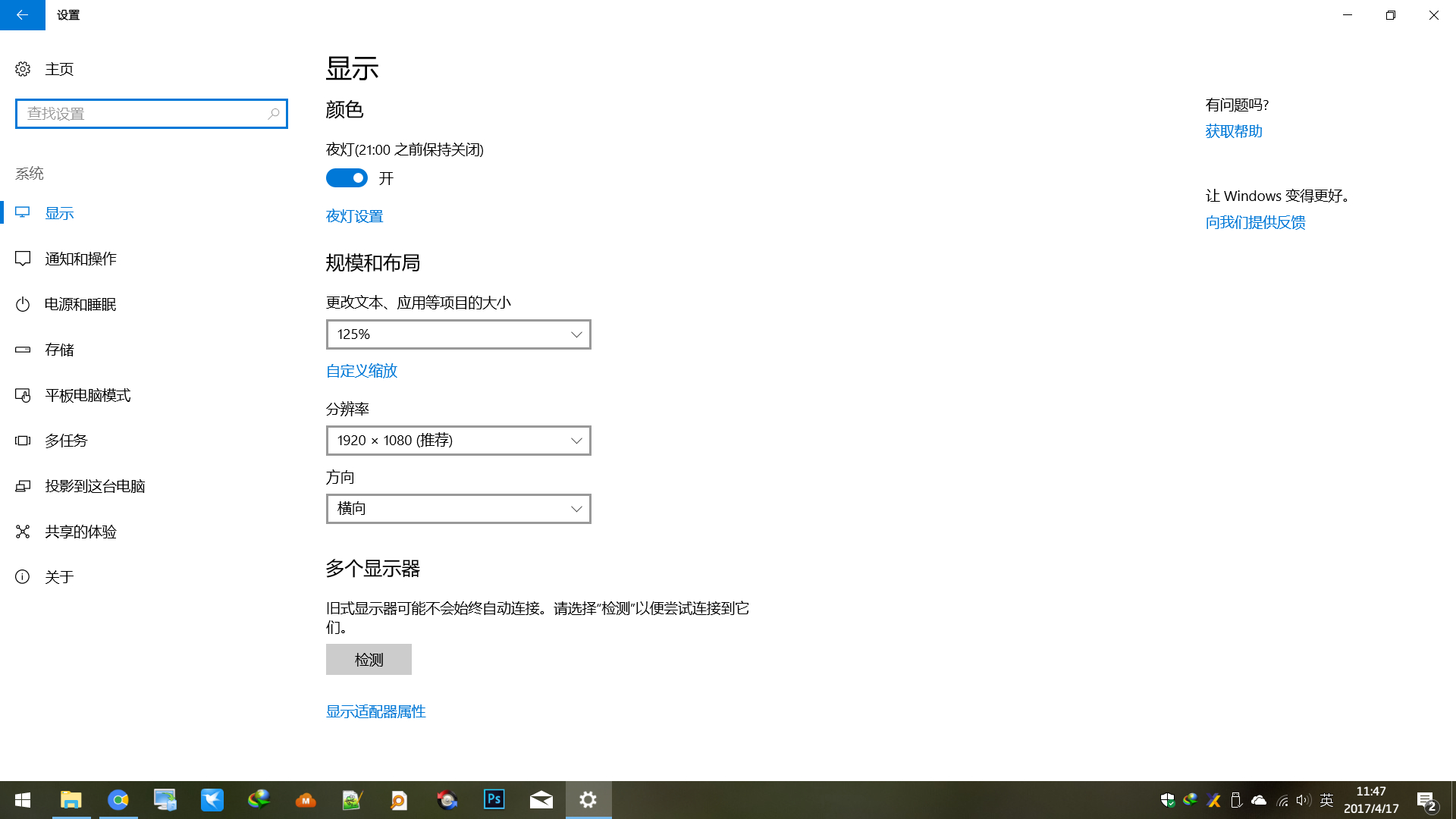Toggle the night light (夜灯) switch off
Viewport: 1456px width, 819px height.
347,178
